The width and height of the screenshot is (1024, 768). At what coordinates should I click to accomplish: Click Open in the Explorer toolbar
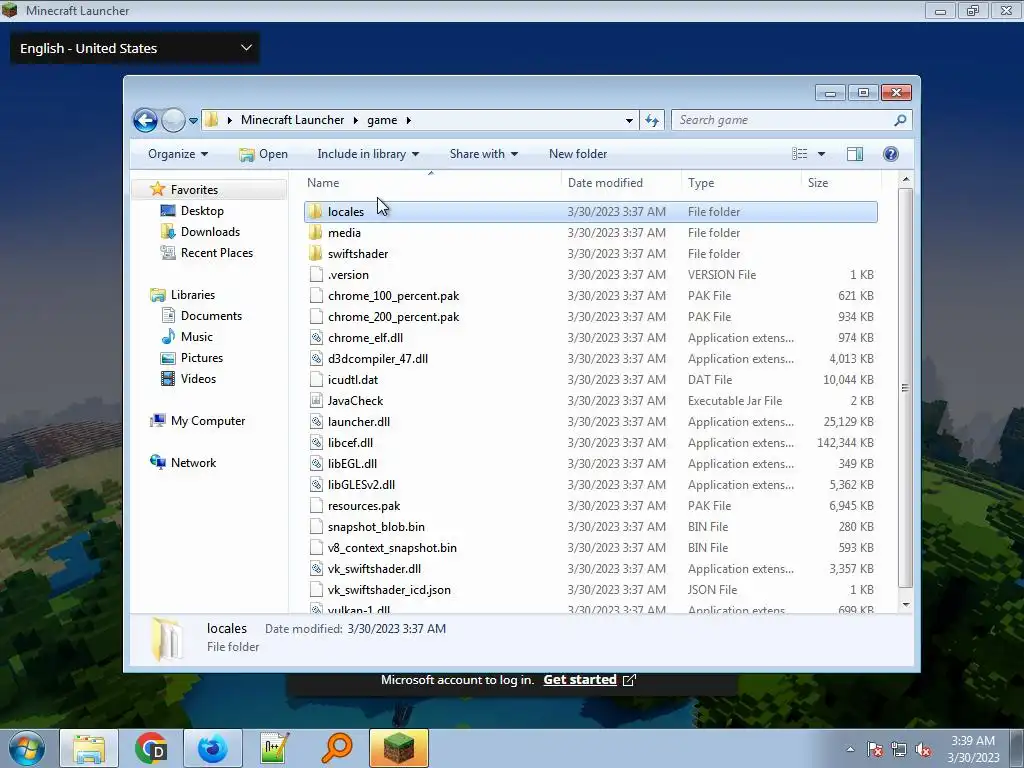click(263, 154)
